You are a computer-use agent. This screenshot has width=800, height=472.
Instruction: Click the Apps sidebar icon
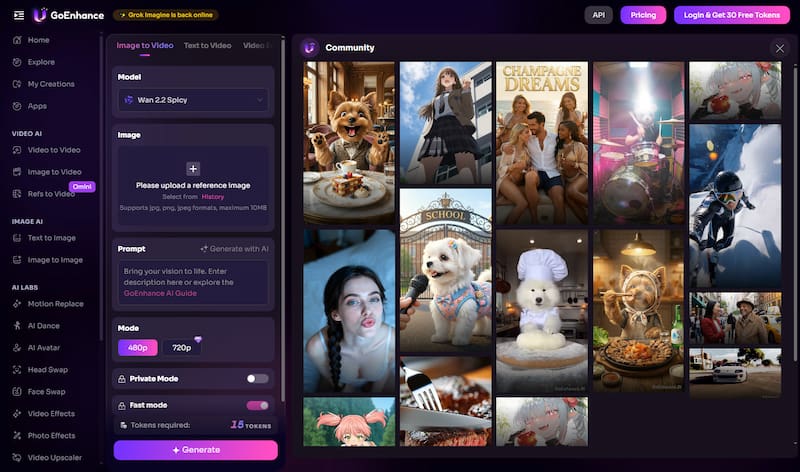point(17,106)
